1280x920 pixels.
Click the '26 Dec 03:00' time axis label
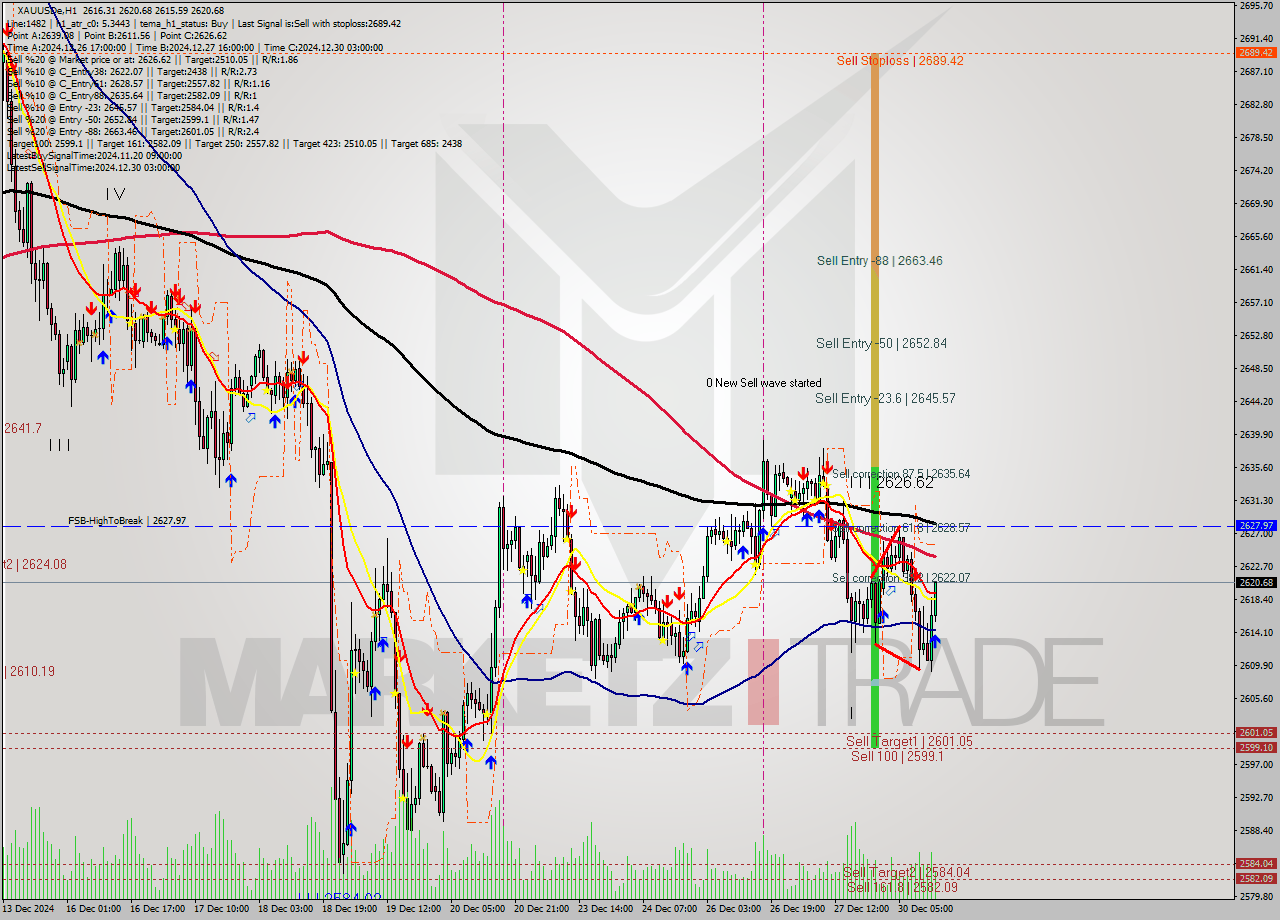[x=733, y=909]
